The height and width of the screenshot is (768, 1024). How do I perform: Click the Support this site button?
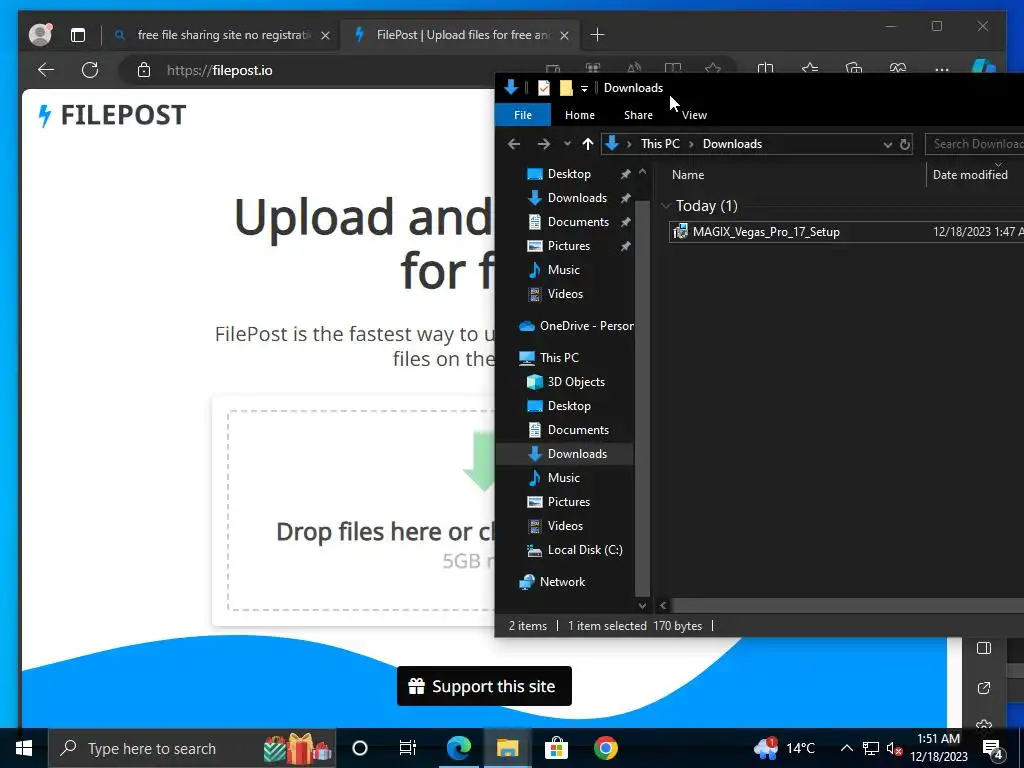484,686
